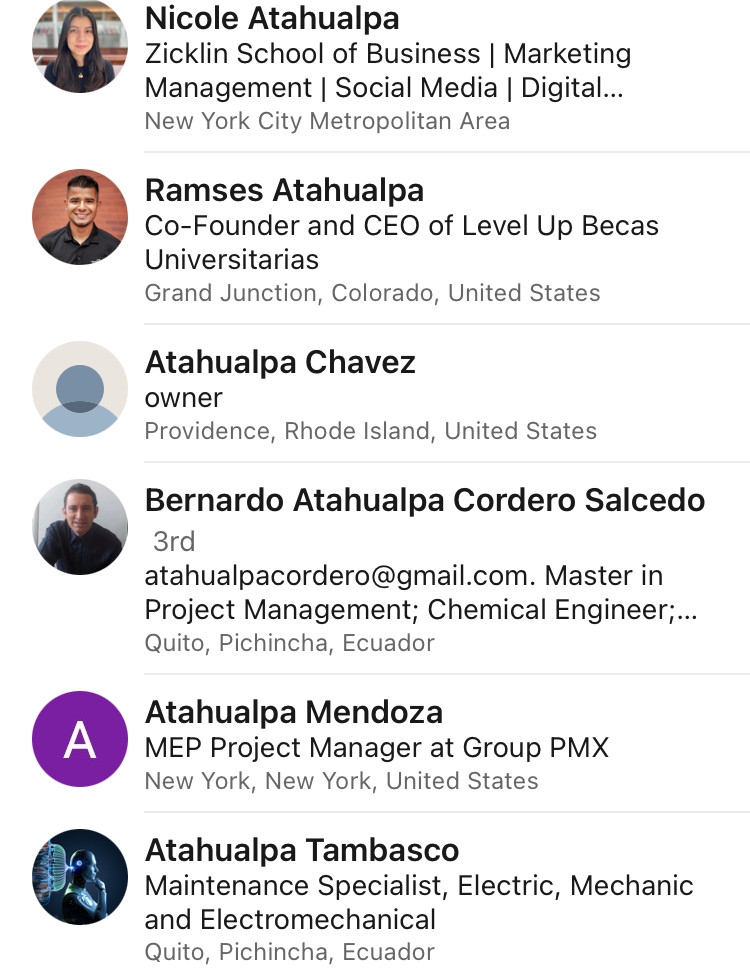View the Atahualpa Tambasco name link
This screenshot has width=750, height=980.
tap(302, 850)
